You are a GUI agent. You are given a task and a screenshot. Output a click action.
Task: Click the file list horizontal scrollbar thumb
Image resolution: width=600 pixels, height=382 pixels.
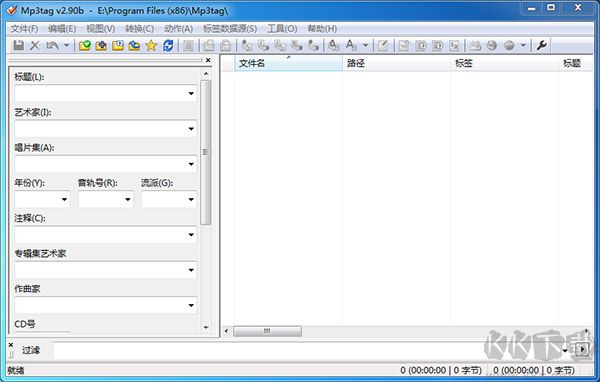click(267, 331)
